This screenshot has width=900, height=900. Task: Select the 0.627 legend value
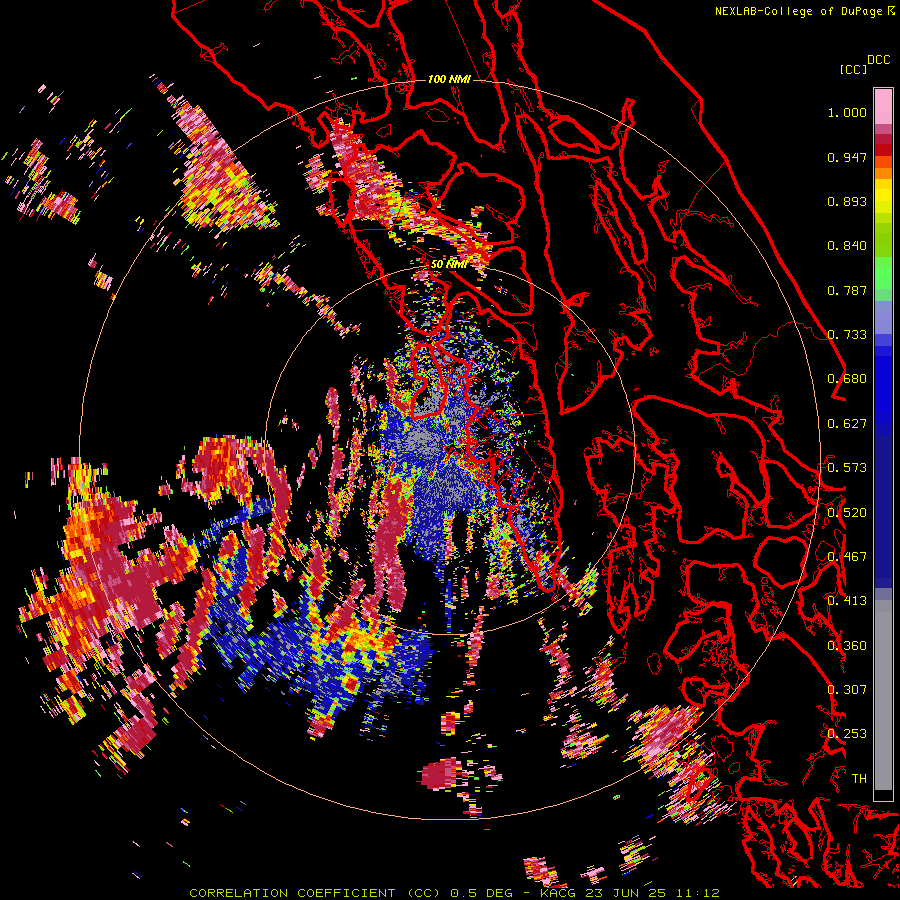click(847, 424)
